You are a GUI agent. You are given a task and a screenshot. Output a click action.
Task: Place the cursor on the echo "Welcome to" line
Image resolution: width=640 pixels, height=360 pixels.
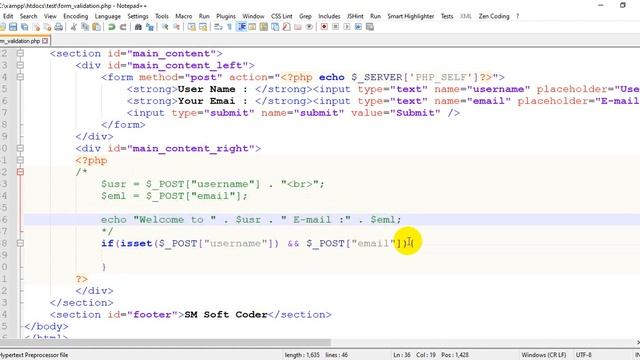click(x=251, y=220)
